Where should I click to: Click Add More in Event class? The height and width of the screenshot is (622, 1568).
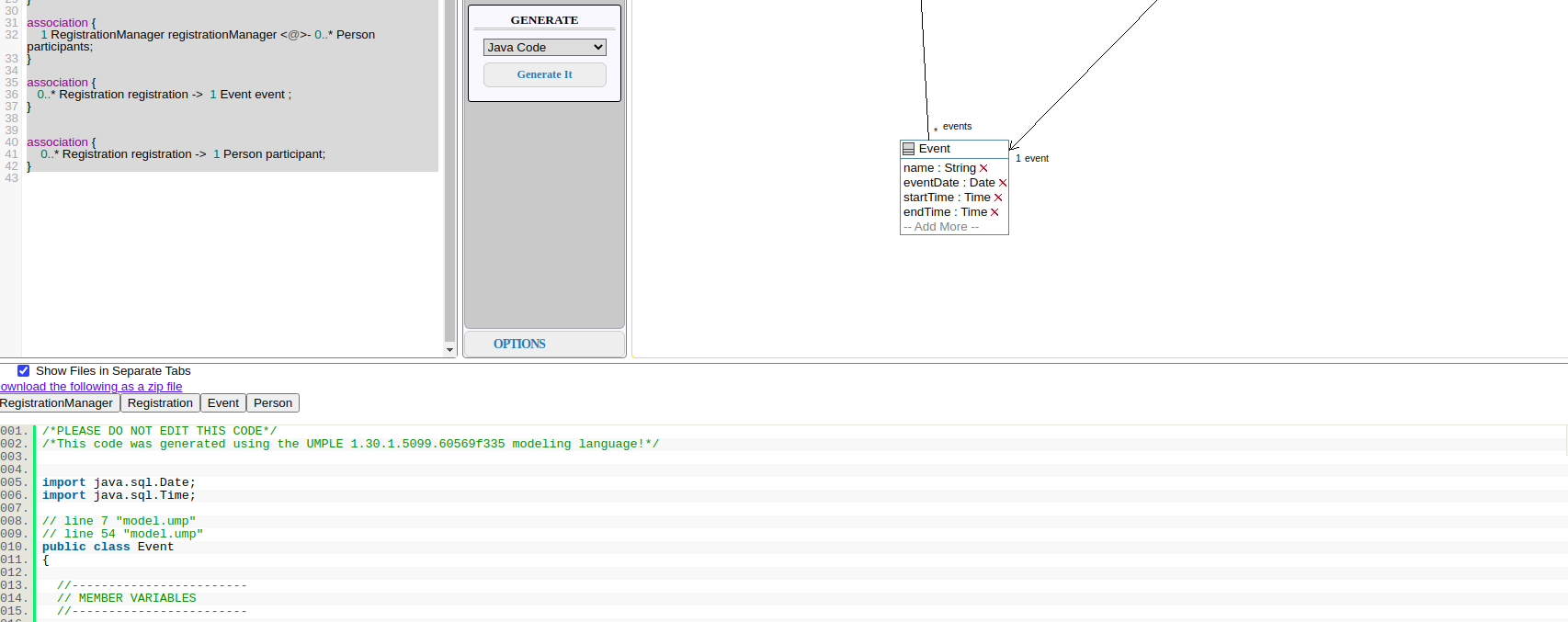(x=941, y=227)
